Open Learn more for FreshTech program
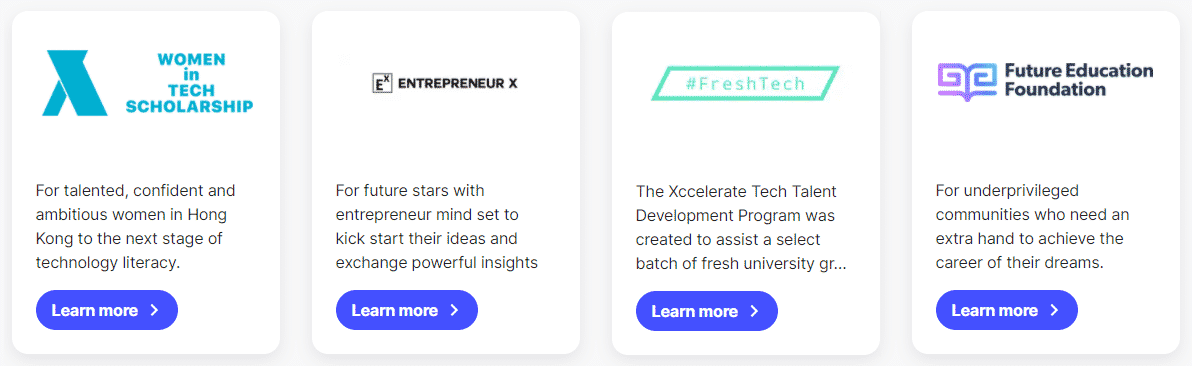 click(707, 310)
